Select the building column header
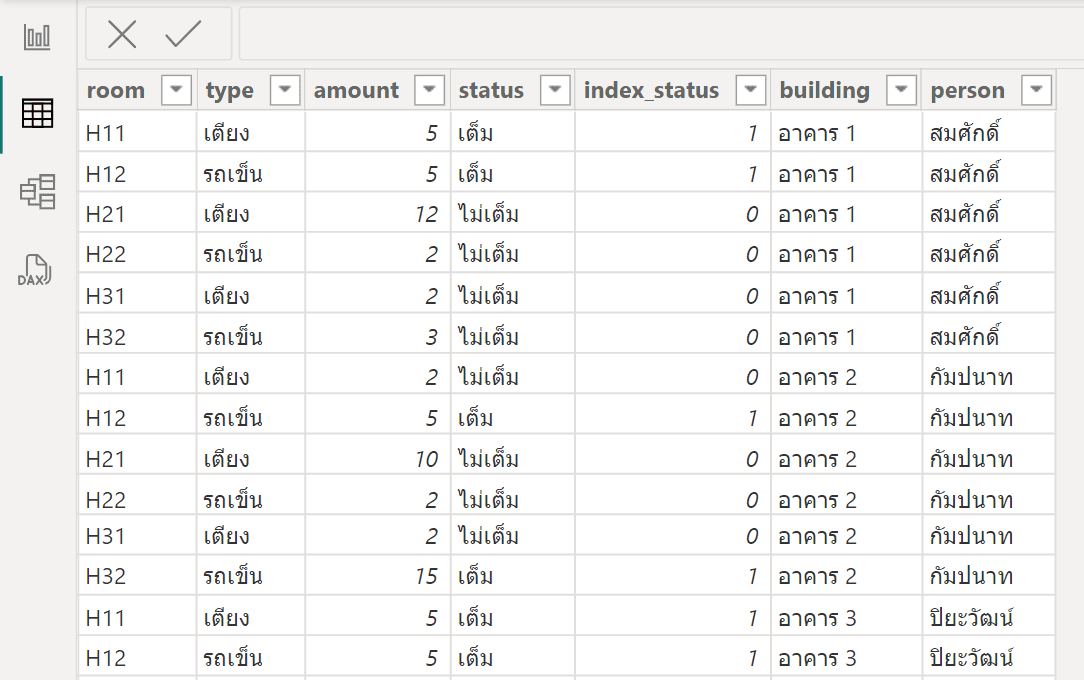The image size is (1084, 680). [x=825, y=90]
